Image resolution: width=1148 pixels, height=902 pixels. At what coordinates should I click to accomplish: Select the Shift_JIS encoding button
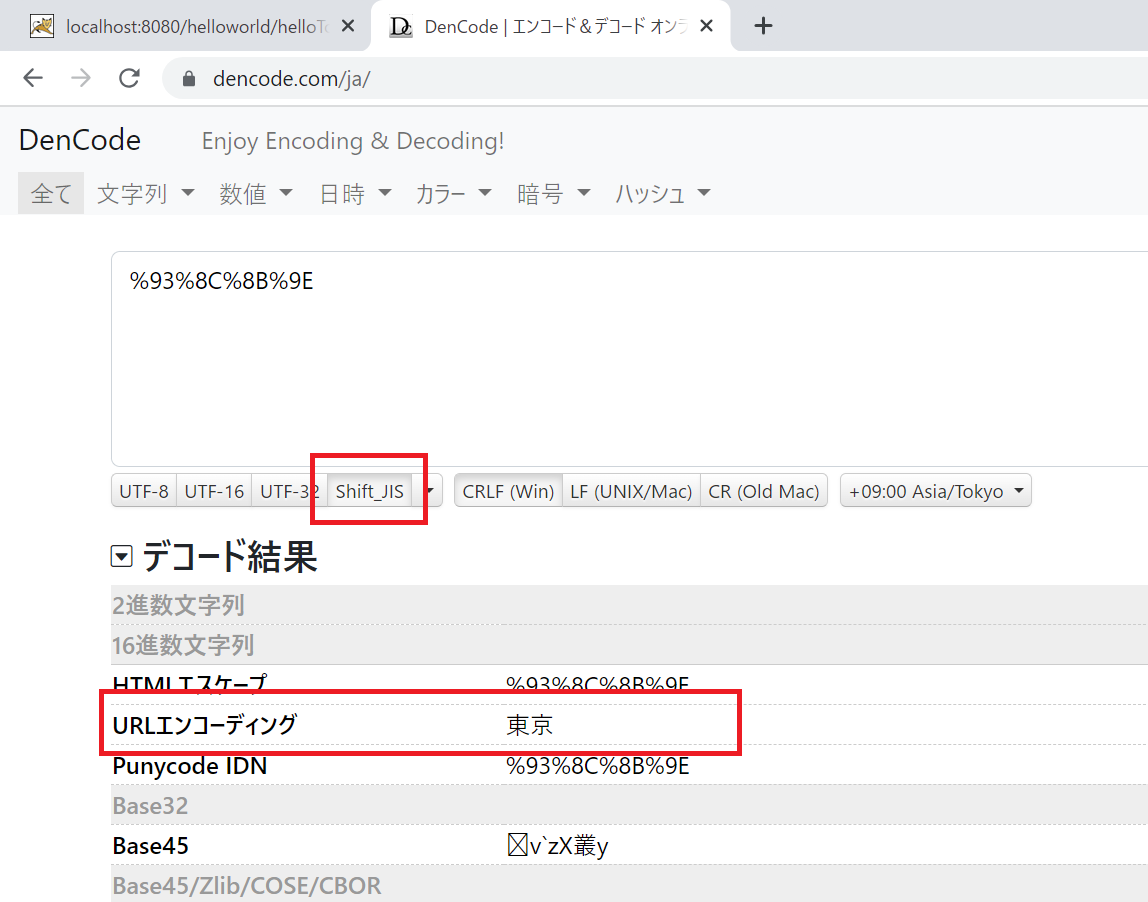368,490
